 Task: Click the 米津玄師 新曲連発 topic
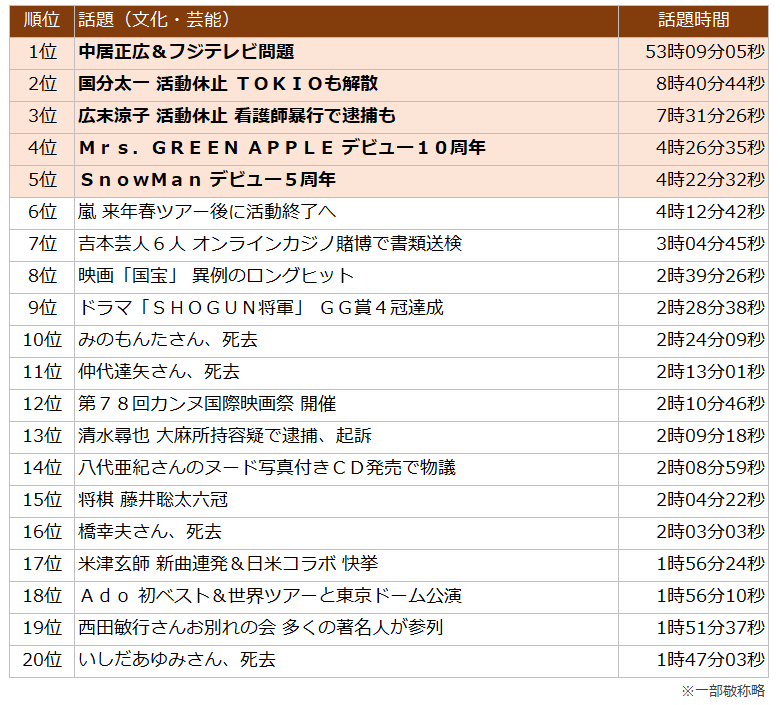(x=228, y=564)
